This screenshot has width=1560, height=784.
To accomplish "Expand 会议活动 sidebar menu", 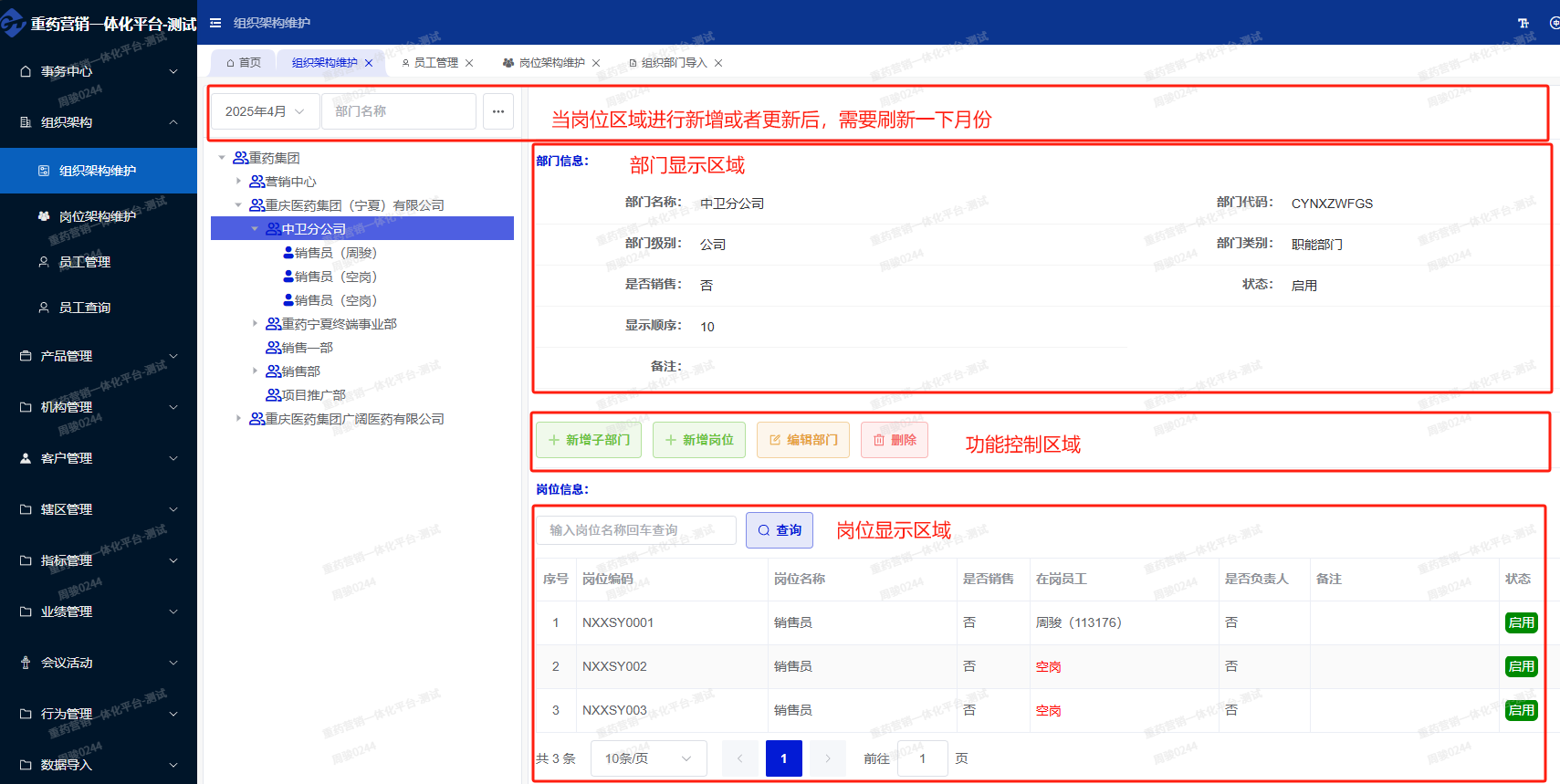I will tap(99, 663).
